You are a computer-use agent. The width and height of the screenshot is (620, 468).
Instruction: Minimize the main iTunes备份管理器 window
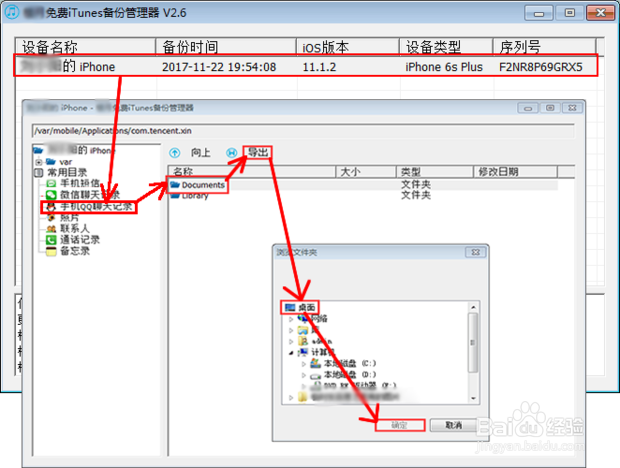pos(539,13)
